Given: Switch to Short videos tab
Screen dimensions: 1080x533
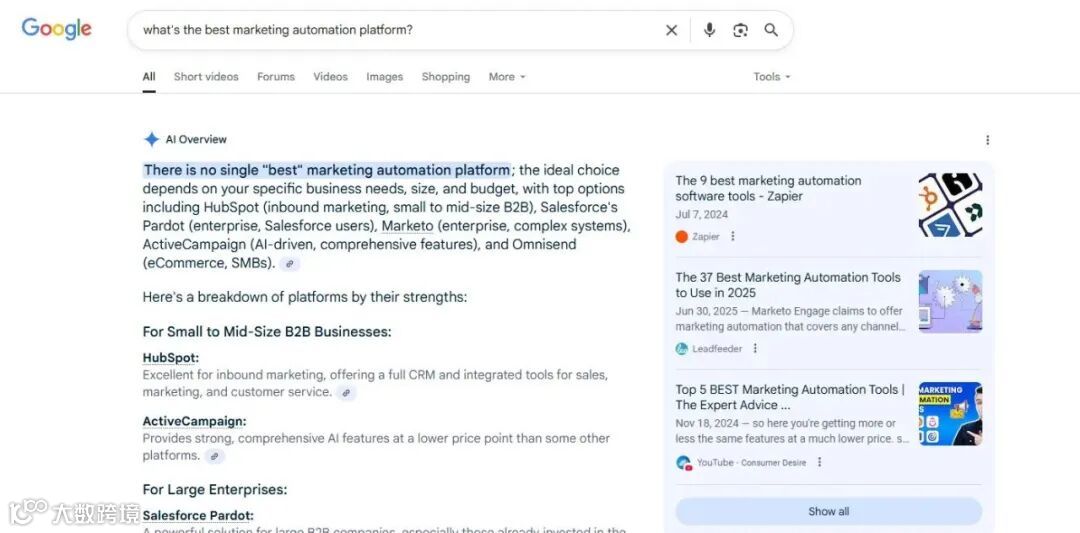Looking at the screenshot, I should tap(206, 76).
